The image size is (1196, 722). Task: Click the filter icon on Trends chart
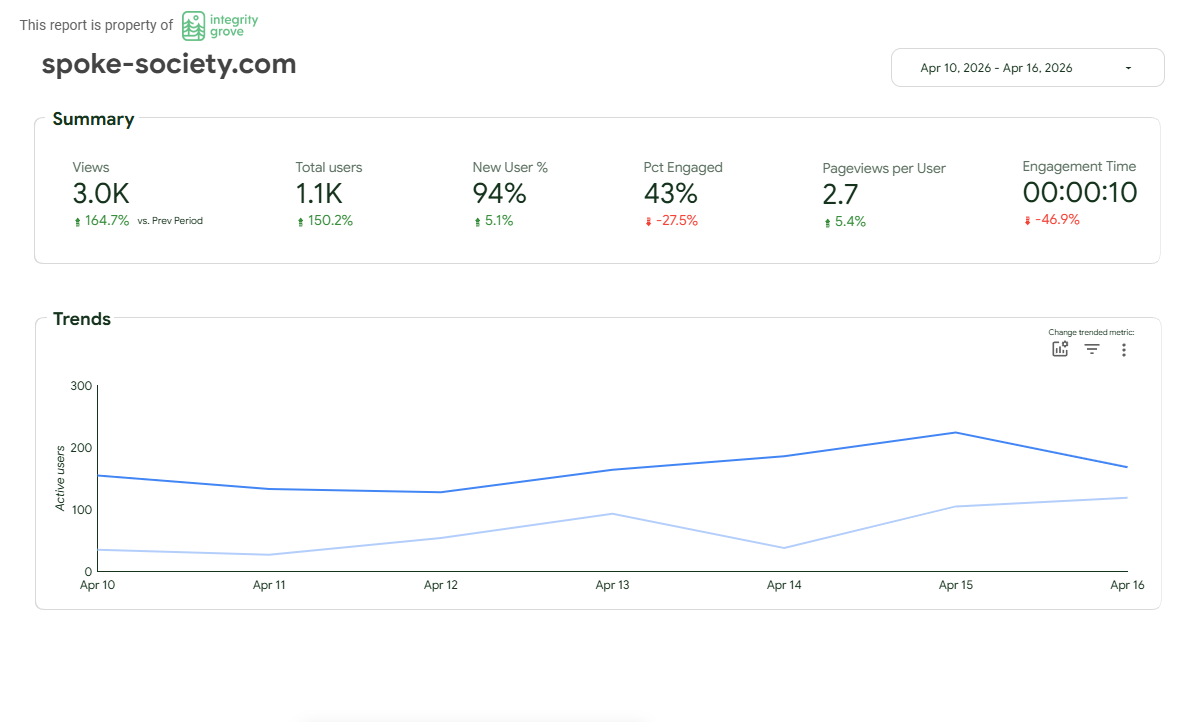point(1092,349)
